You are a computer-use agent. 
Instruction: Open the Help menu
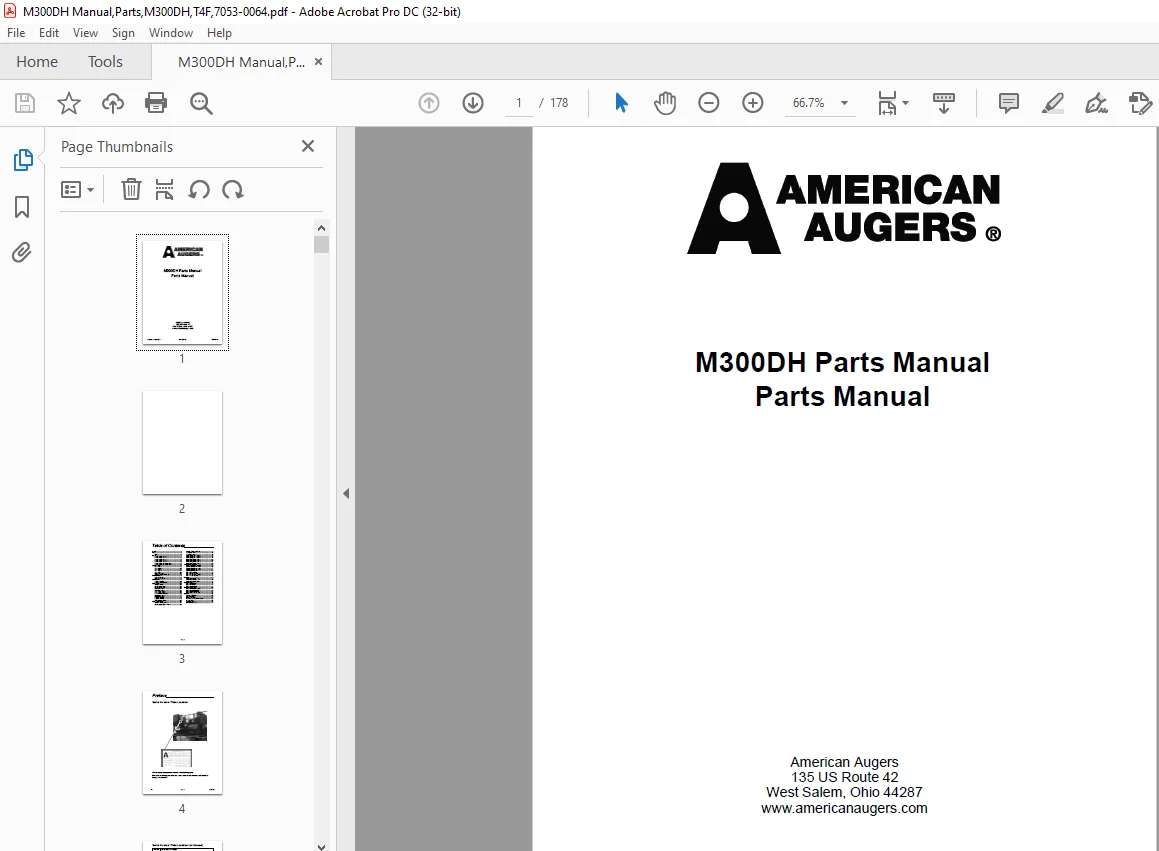pos(219,33)
